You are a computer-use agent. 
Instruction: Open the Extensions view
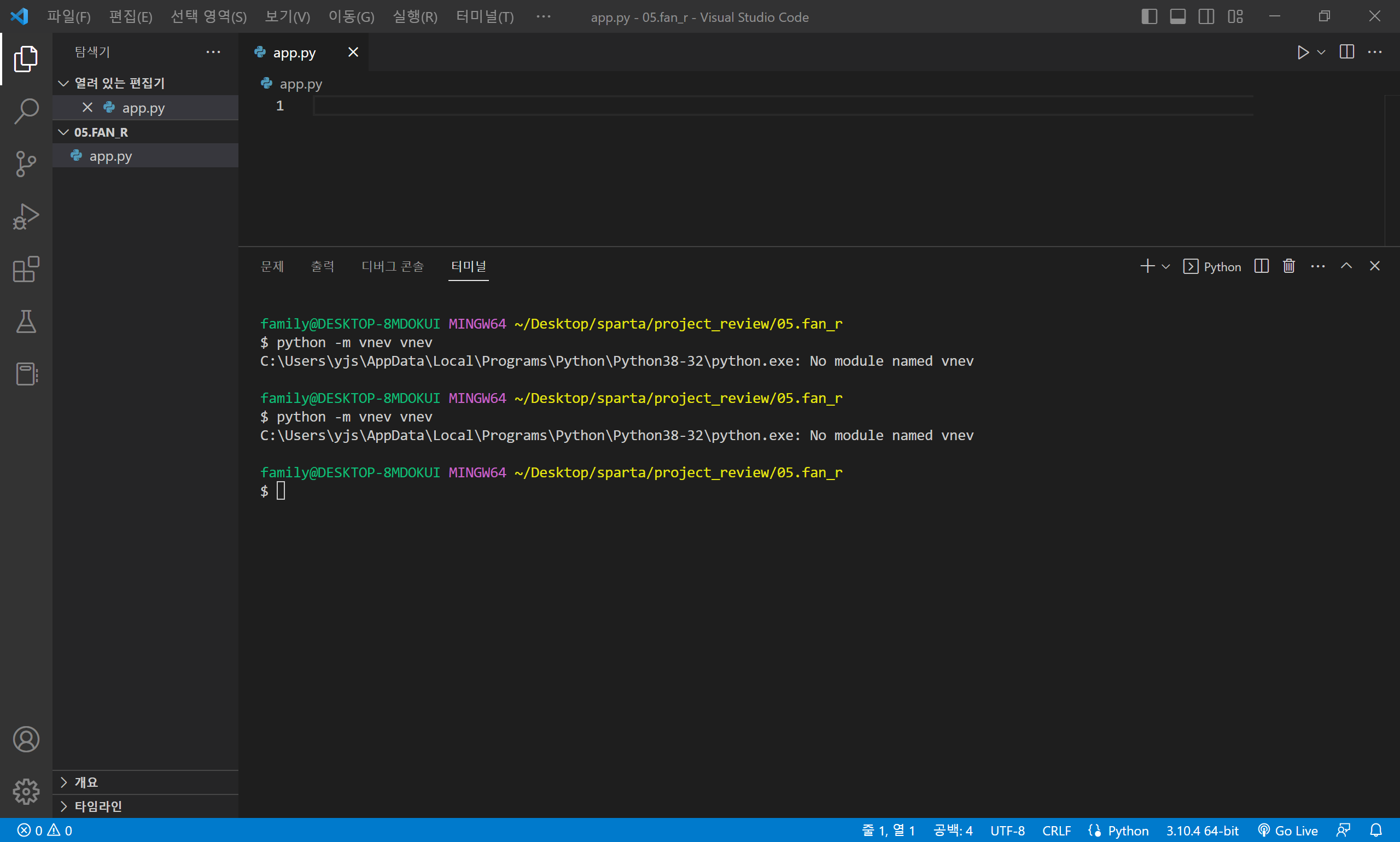[26, 270]
